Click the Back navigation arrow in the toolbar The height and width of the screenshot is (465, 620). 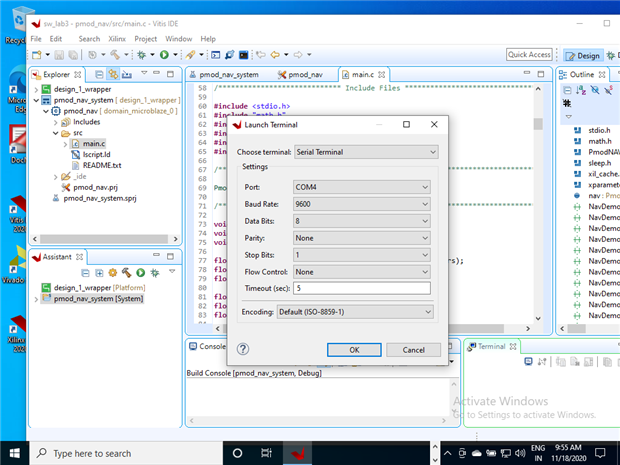(x=275, y=55)
